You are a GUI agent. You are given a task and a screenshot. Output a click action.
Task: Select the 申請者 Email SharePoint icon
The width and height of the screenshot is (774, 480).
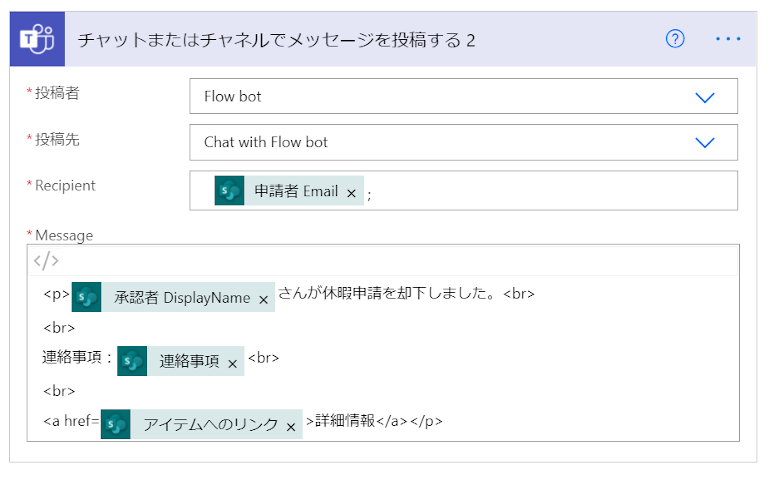click(x=230, y=191)
